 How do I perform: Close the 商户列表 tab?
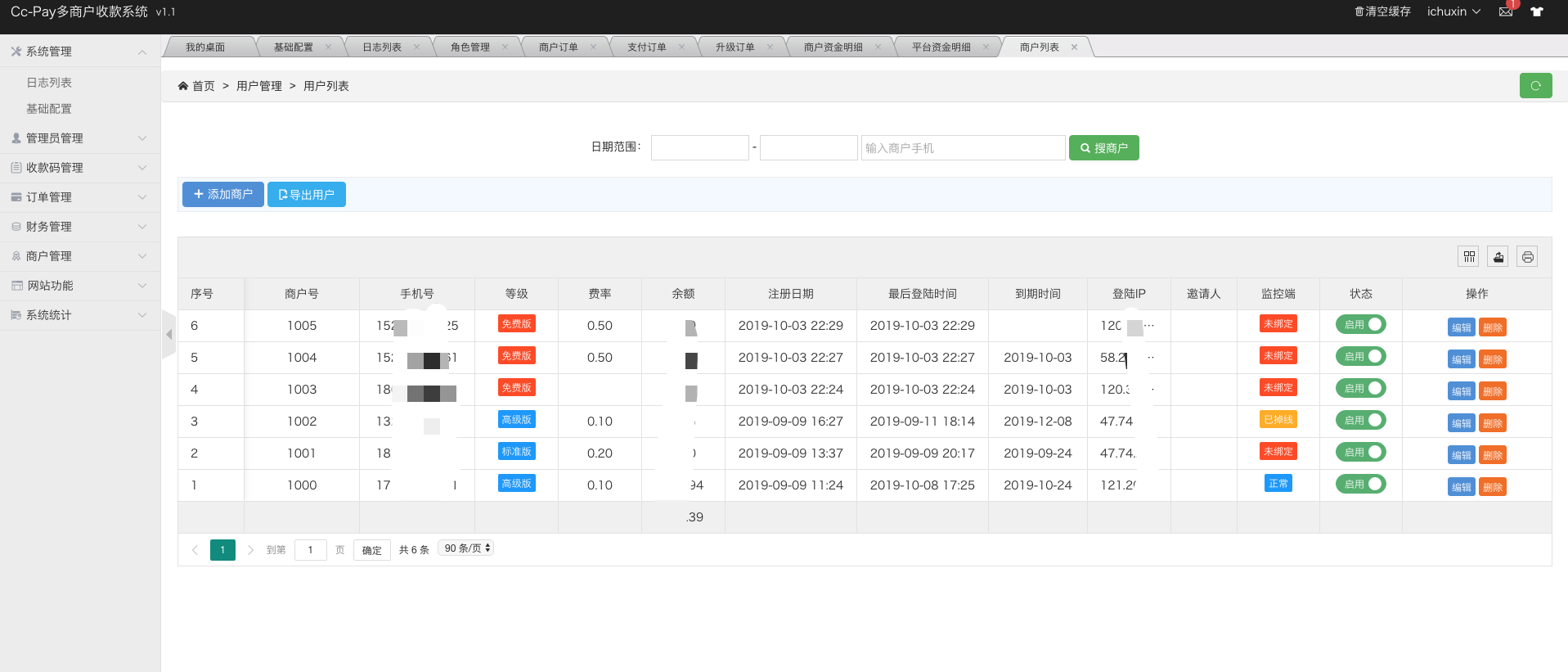1074,47
